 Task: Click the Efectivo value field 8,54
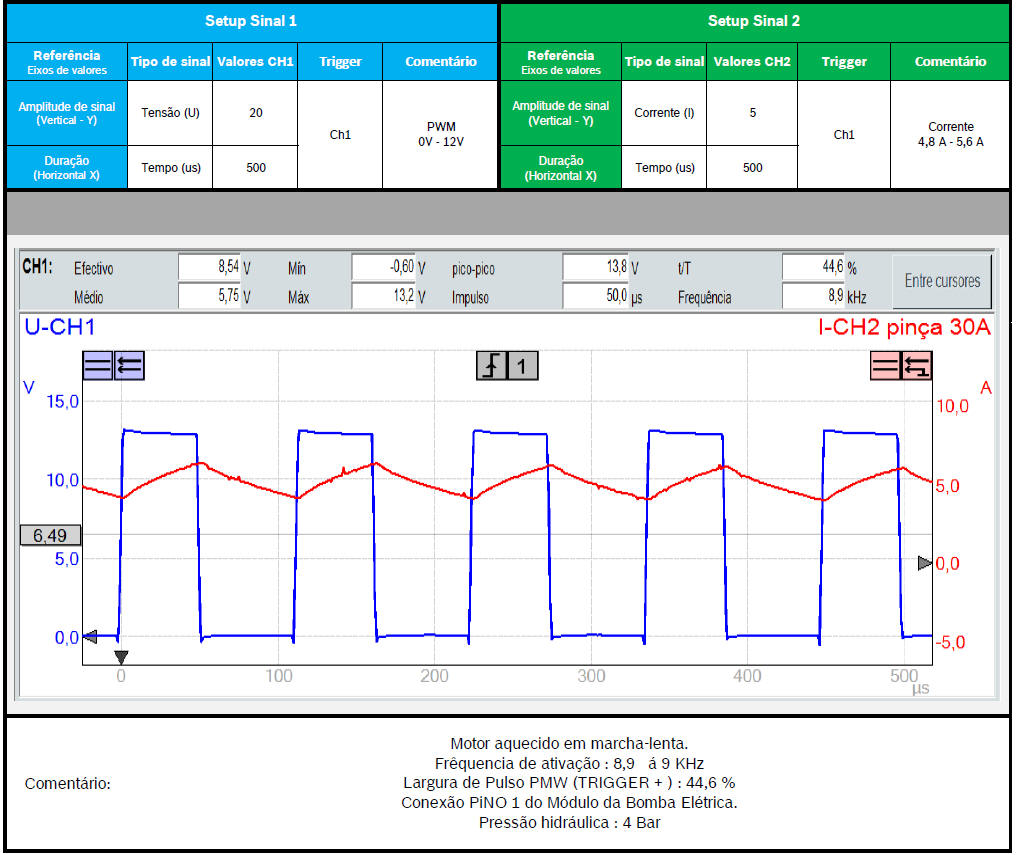click(x=211, y=268)
